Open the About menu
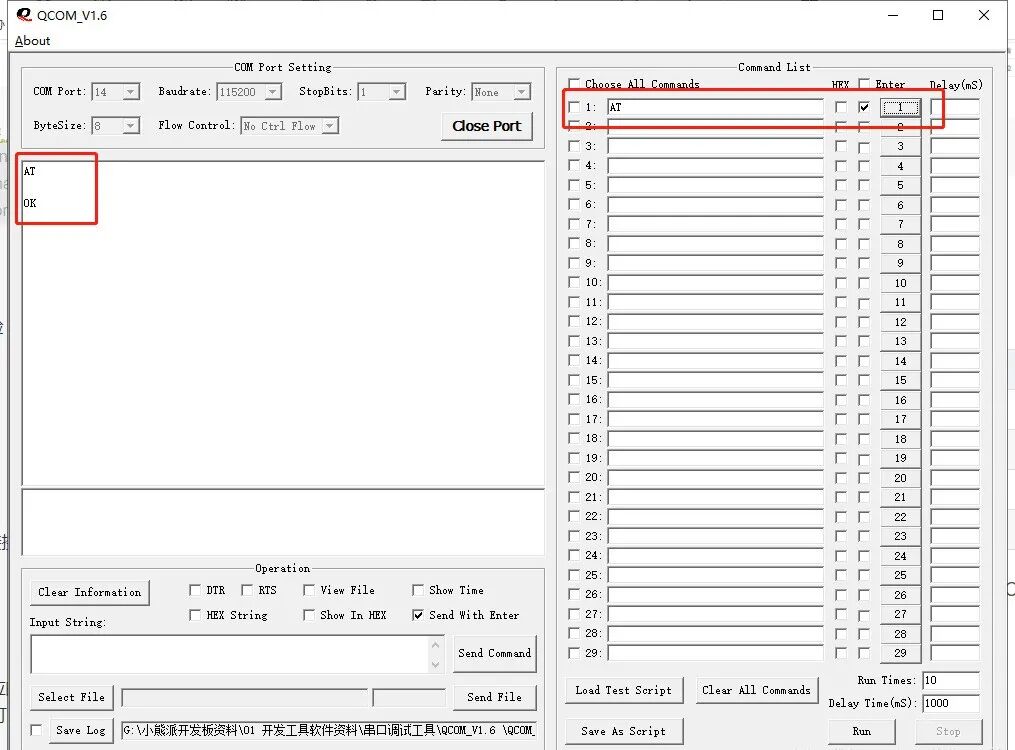 [x=32, y=41]
